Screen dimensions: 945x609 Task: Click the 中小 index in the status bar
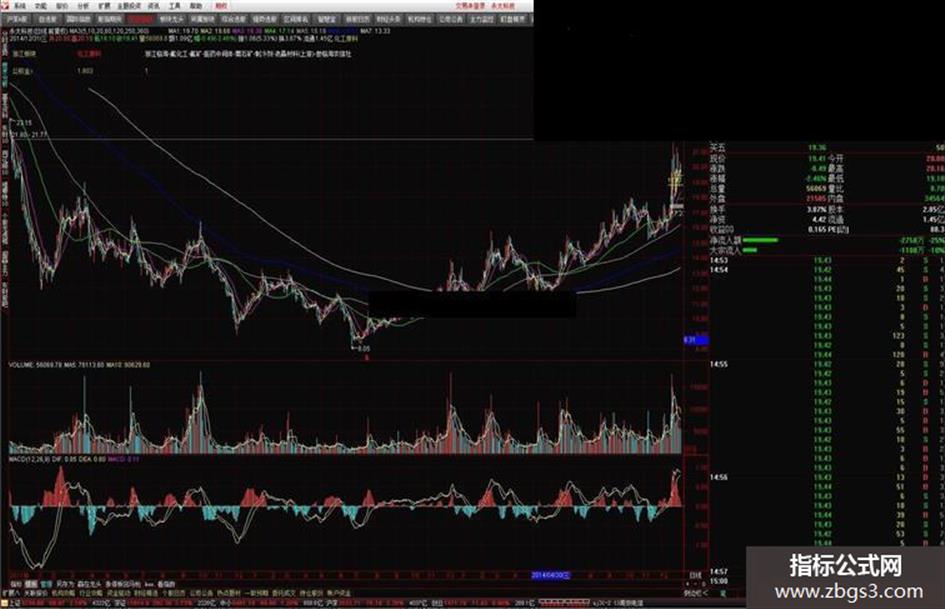coord(225,602)
